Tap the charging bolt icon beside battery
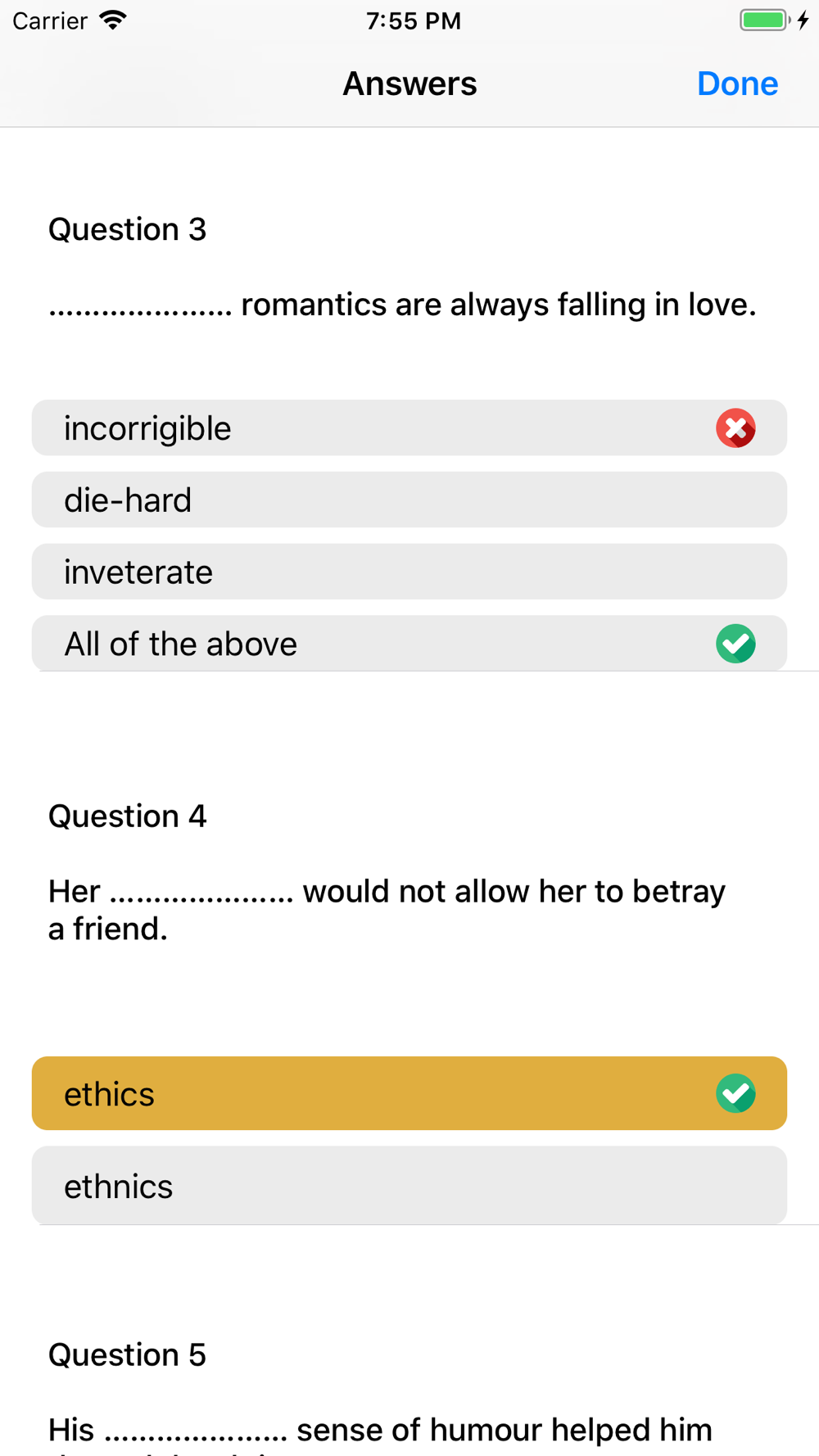This screenshot has width=819, height=1456. (803, 20)
